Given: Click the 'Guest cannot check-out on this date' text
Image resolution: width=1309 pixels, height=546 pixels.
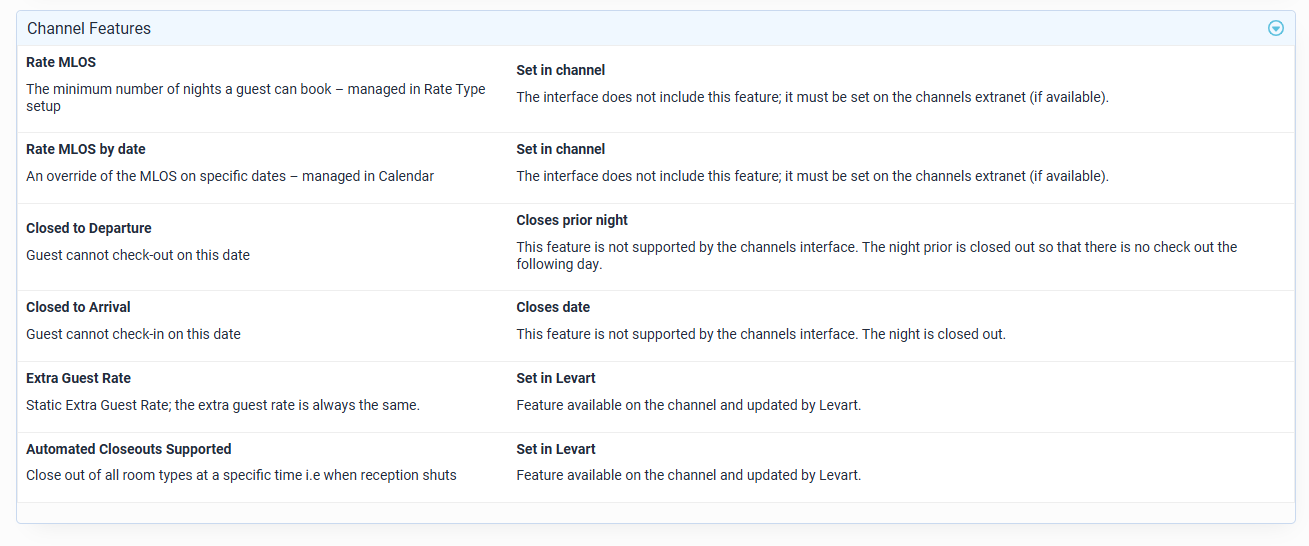Looking at the screenshot, I should point(138,255).
